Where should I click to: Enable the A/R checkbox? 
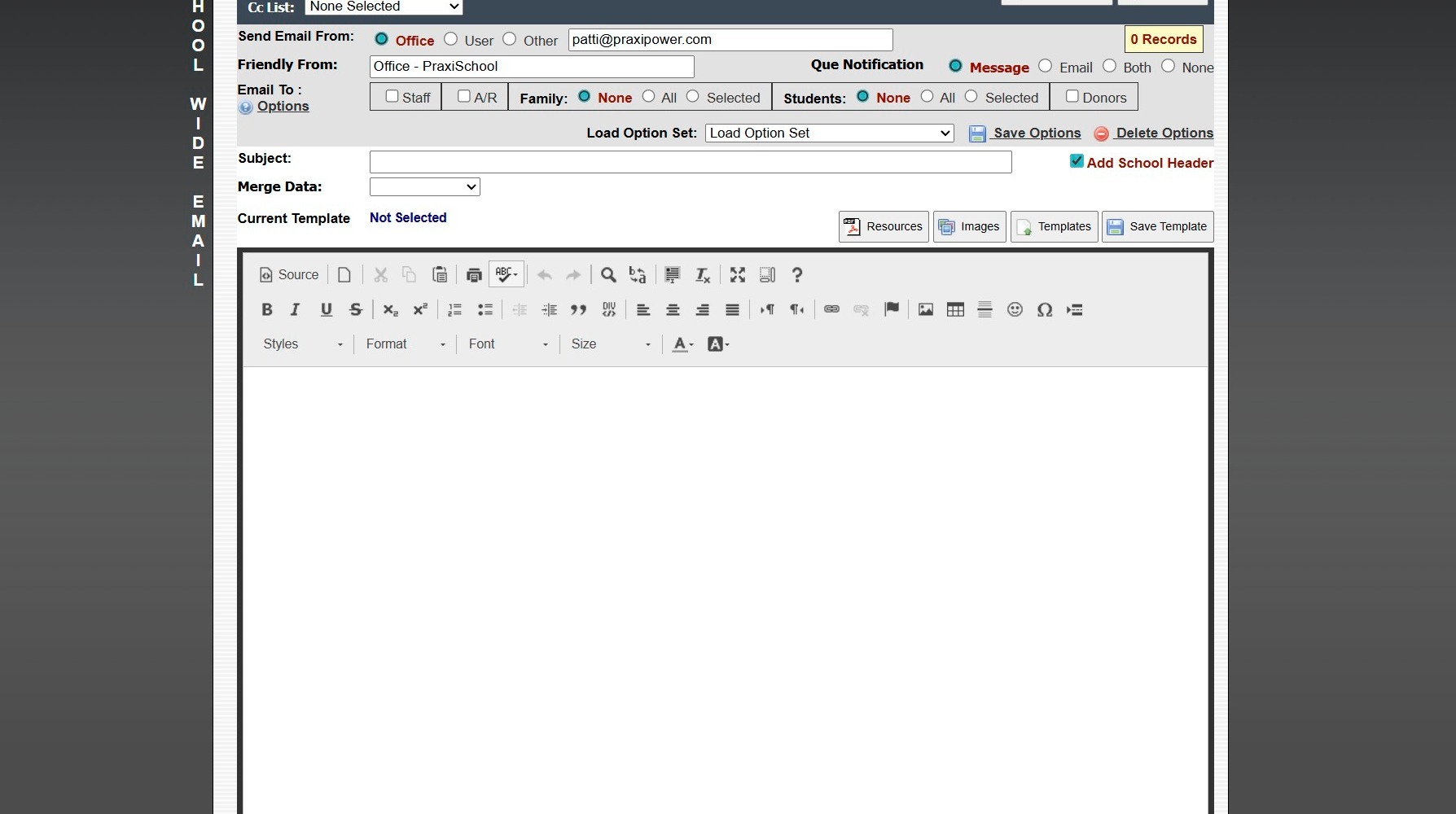click(463, 96)
